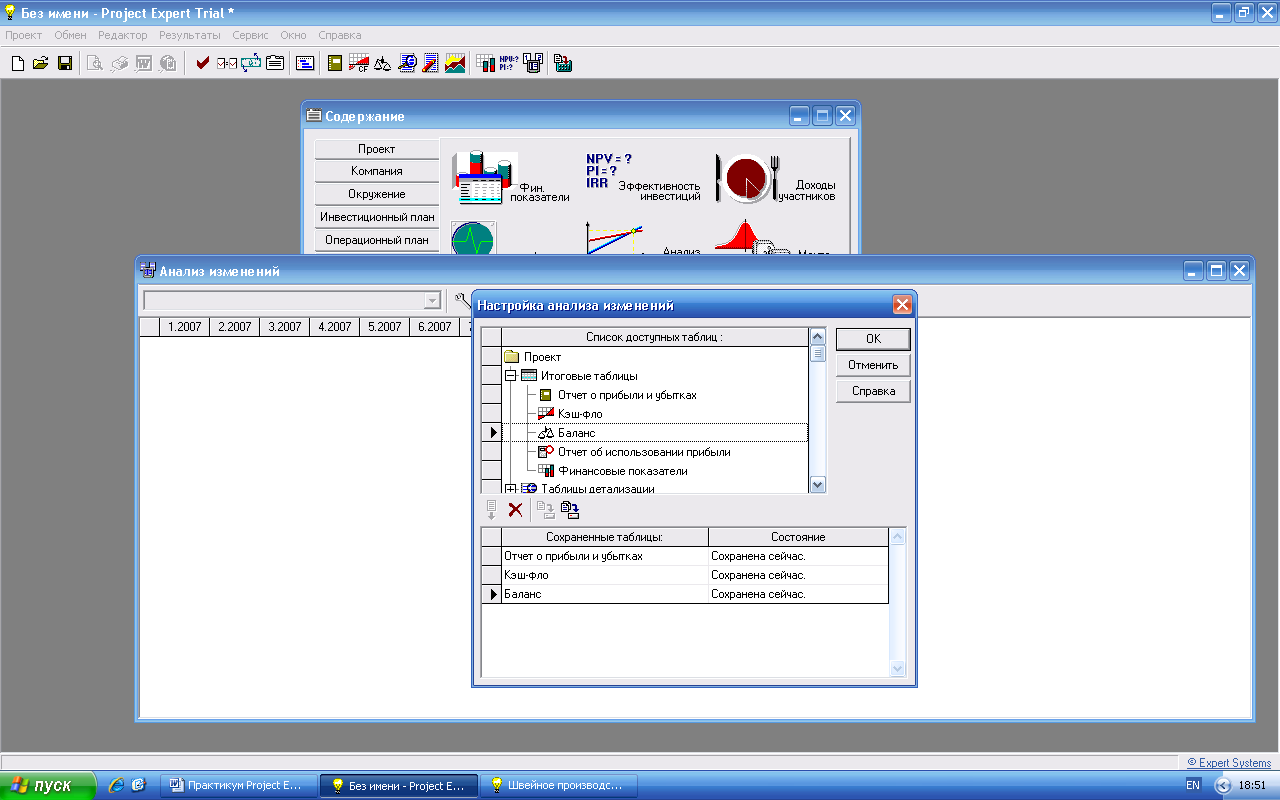Open the Окно menu

tap(293, 35)
